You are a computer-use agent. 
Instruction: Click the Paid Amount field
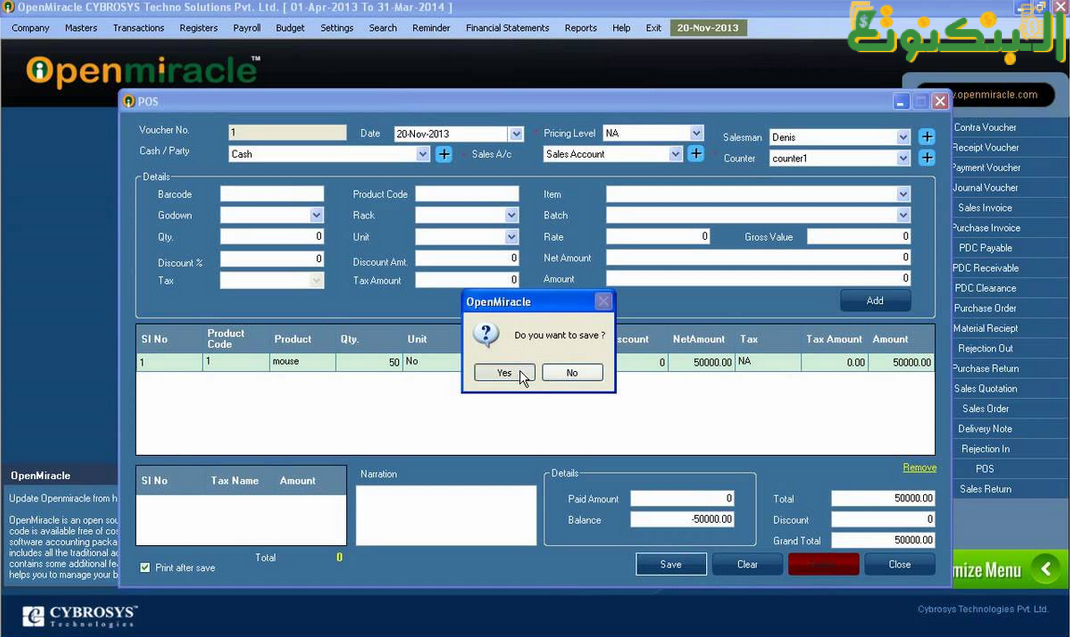682,498
